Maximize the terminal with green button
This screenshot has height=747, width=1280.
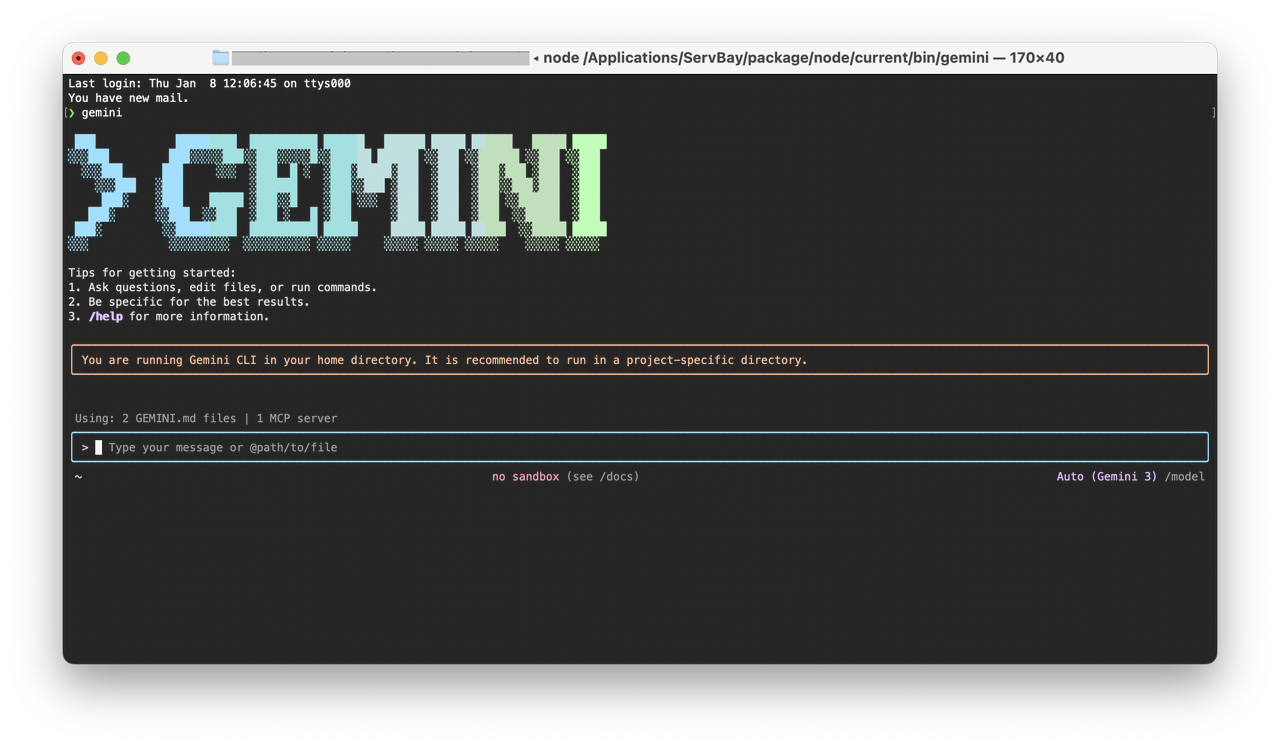coord(123,58)
